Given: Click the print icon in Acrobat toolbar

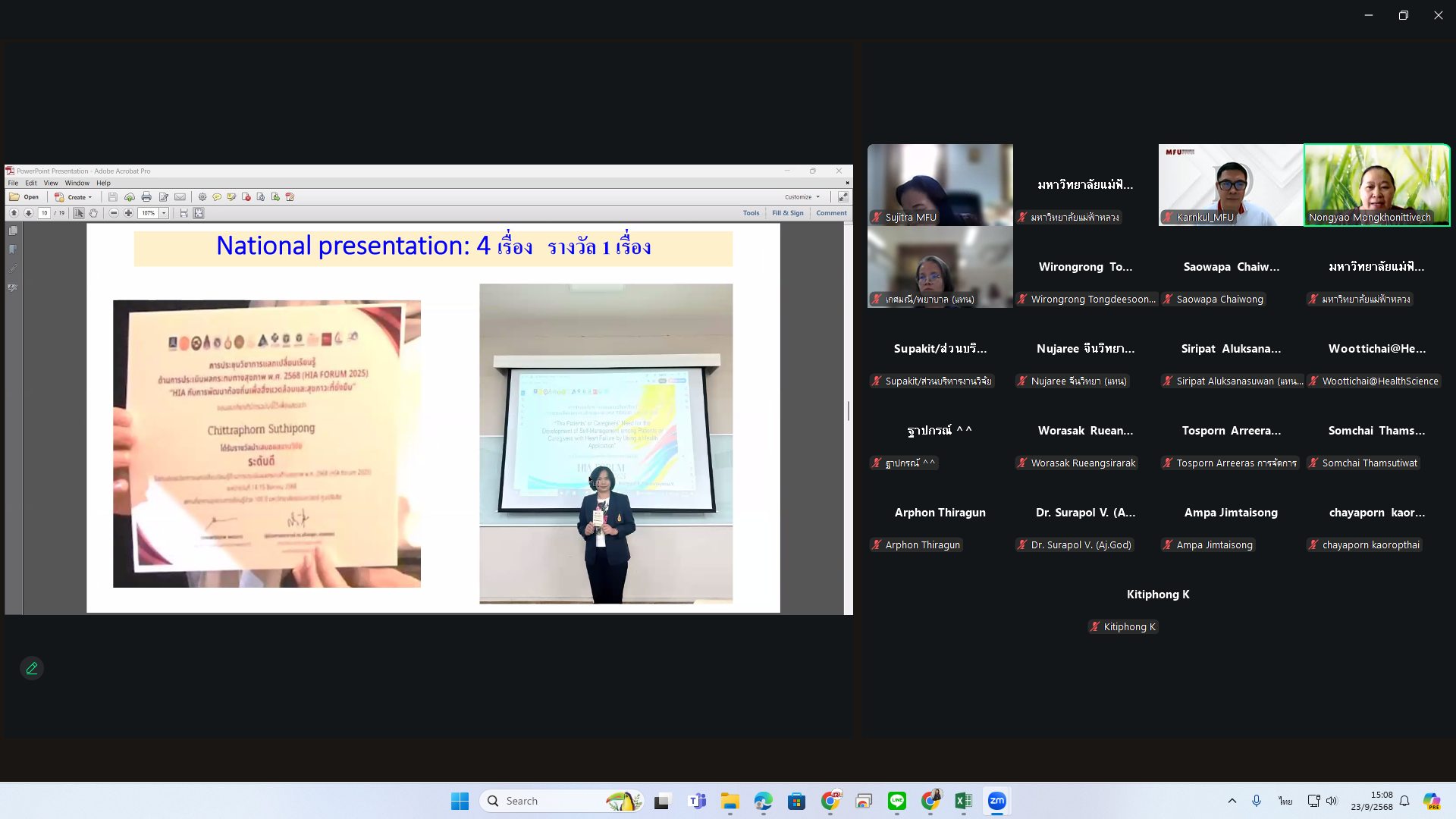Looking at the screenshot, I should (x=146, y=197).
